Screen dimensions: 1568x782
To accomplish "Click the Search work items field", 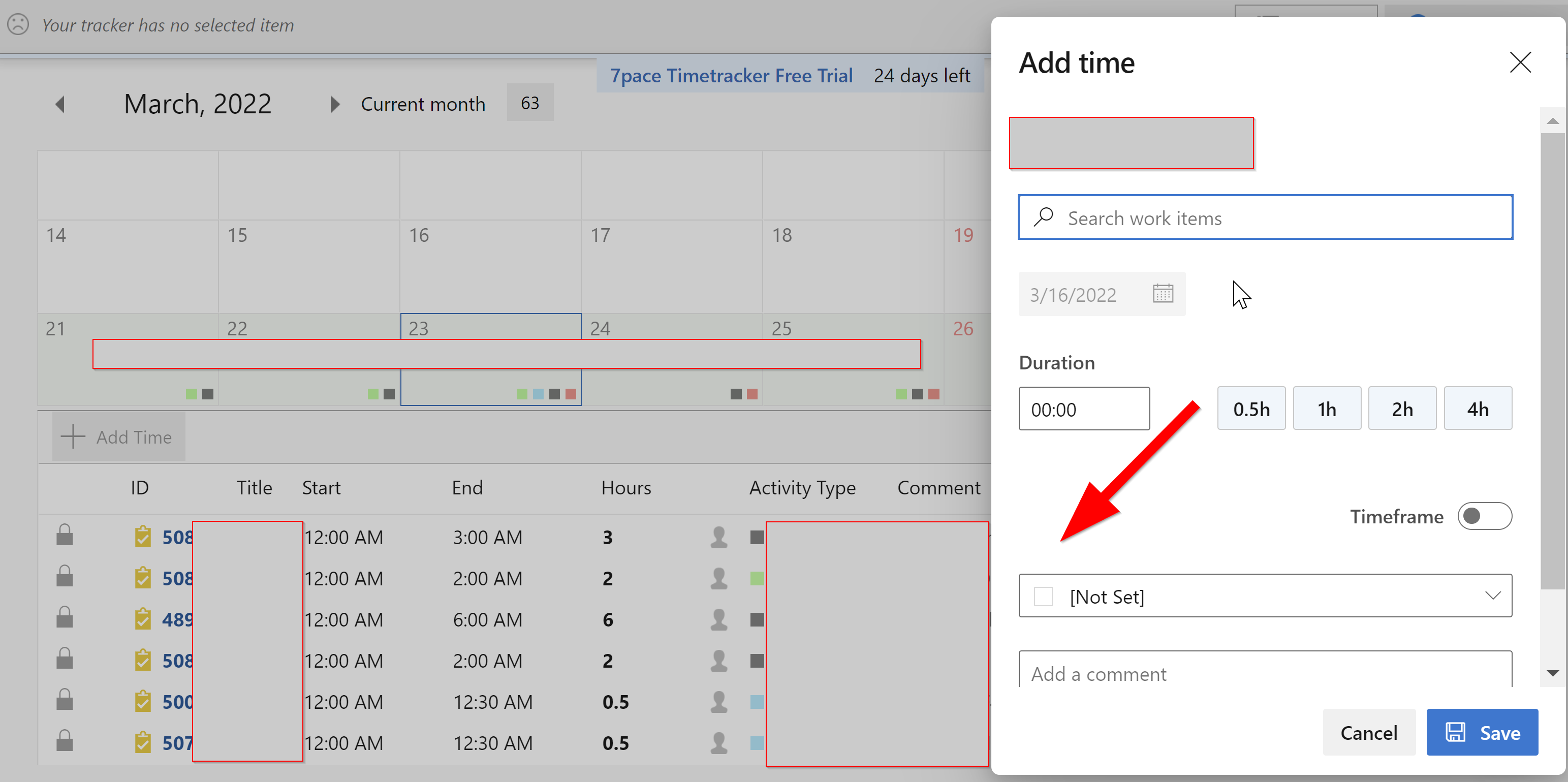I will click(1265, 217).
